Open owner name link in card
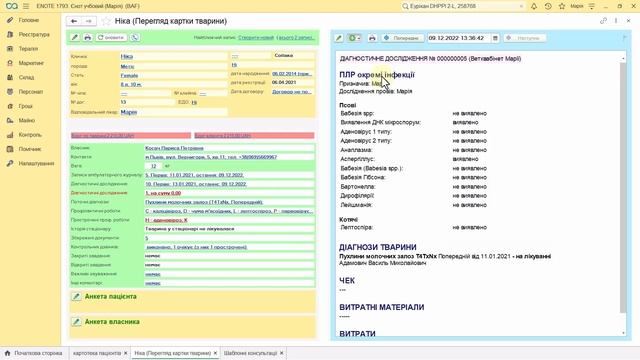640x360 pixels. [x=174, y=148]
